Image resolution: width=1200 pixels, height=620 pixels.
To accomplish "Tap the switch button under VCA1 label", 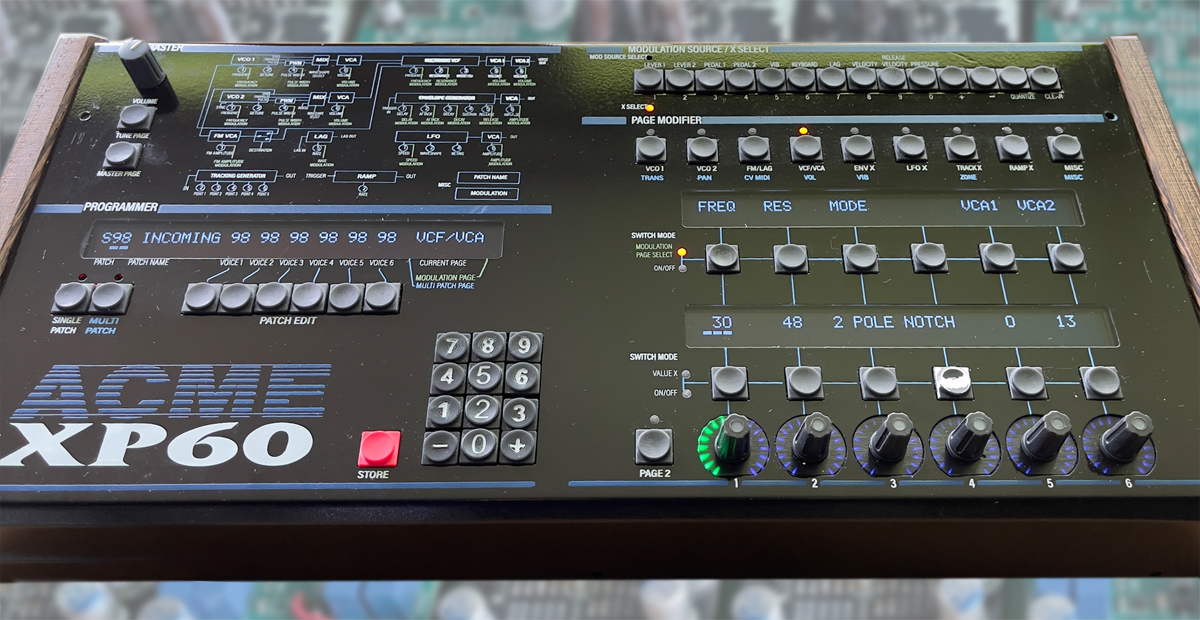I will 998,258.
